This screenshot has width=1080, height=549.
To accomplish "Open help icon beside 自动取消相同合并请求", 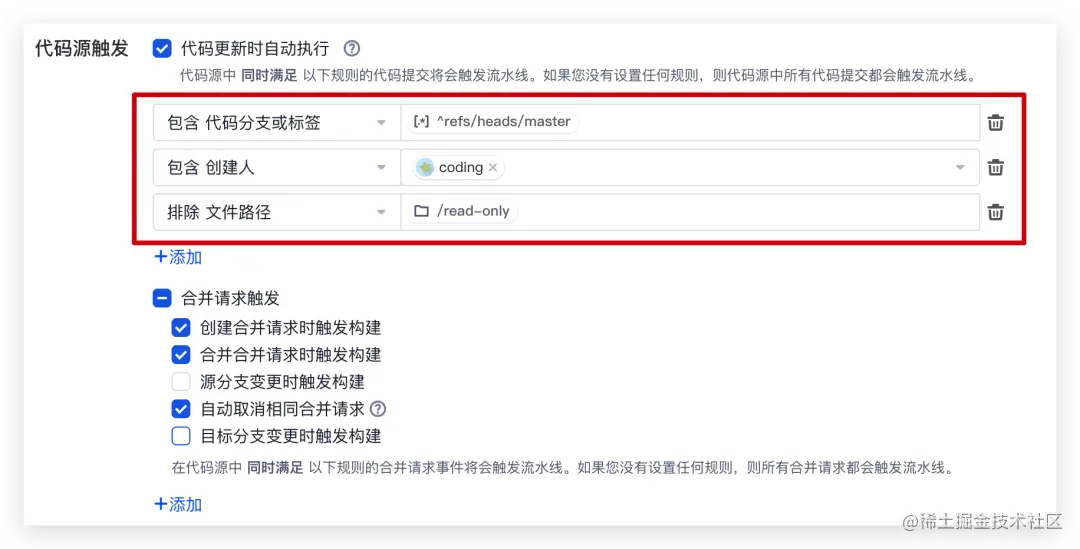I will (x=377, y=408).
